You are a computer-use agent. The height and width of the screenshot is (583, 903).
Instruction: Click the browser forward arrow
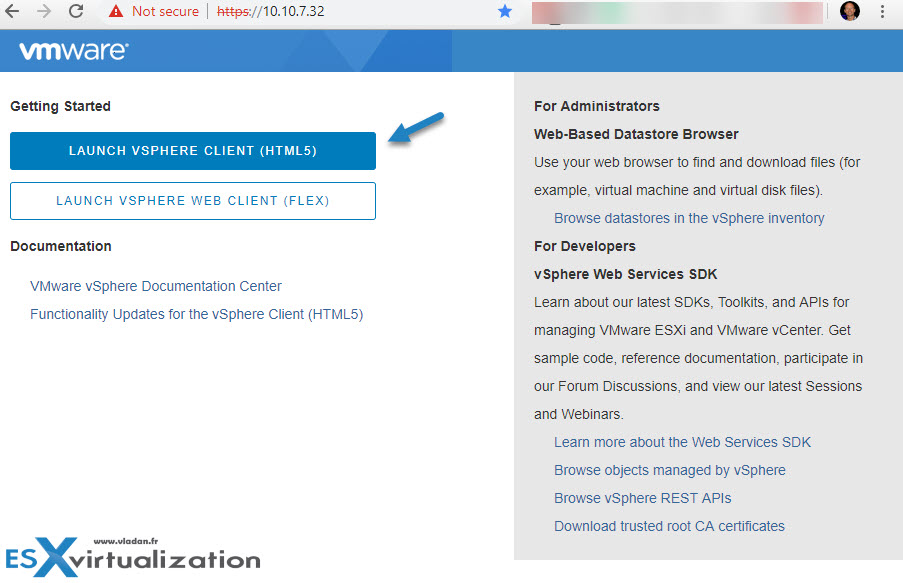point(44,11)
